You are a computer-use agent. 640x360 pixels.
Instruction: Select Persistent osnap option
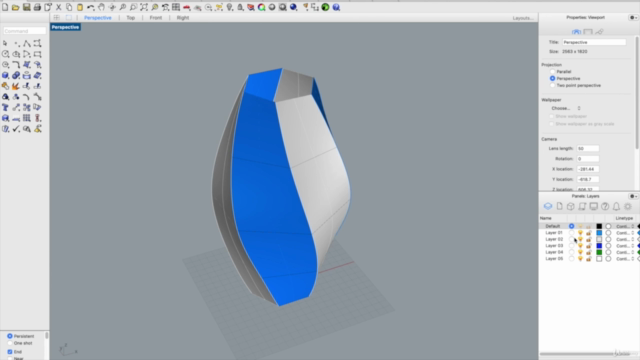tap(10, 336)
